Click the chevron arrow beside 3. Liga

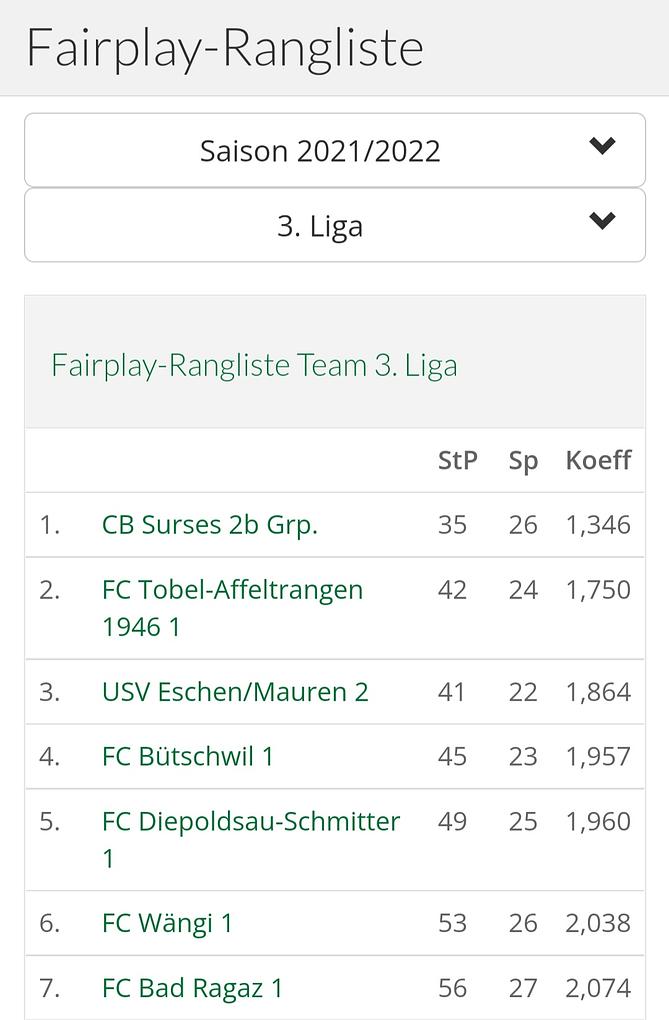(x=602, y=222)
